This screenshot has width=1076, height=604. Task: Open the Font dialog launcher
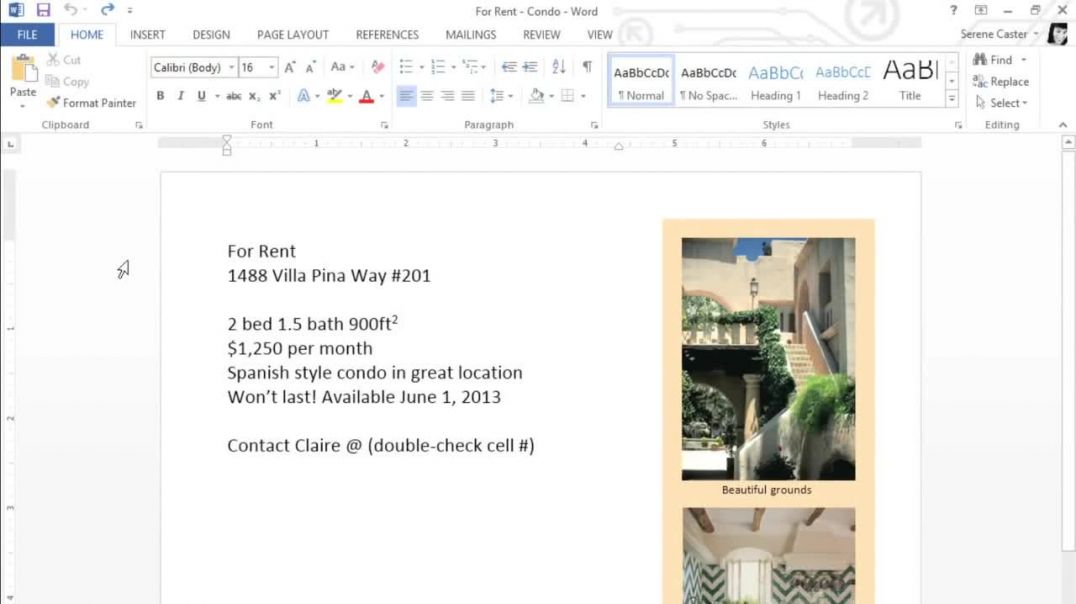[384, 125]
